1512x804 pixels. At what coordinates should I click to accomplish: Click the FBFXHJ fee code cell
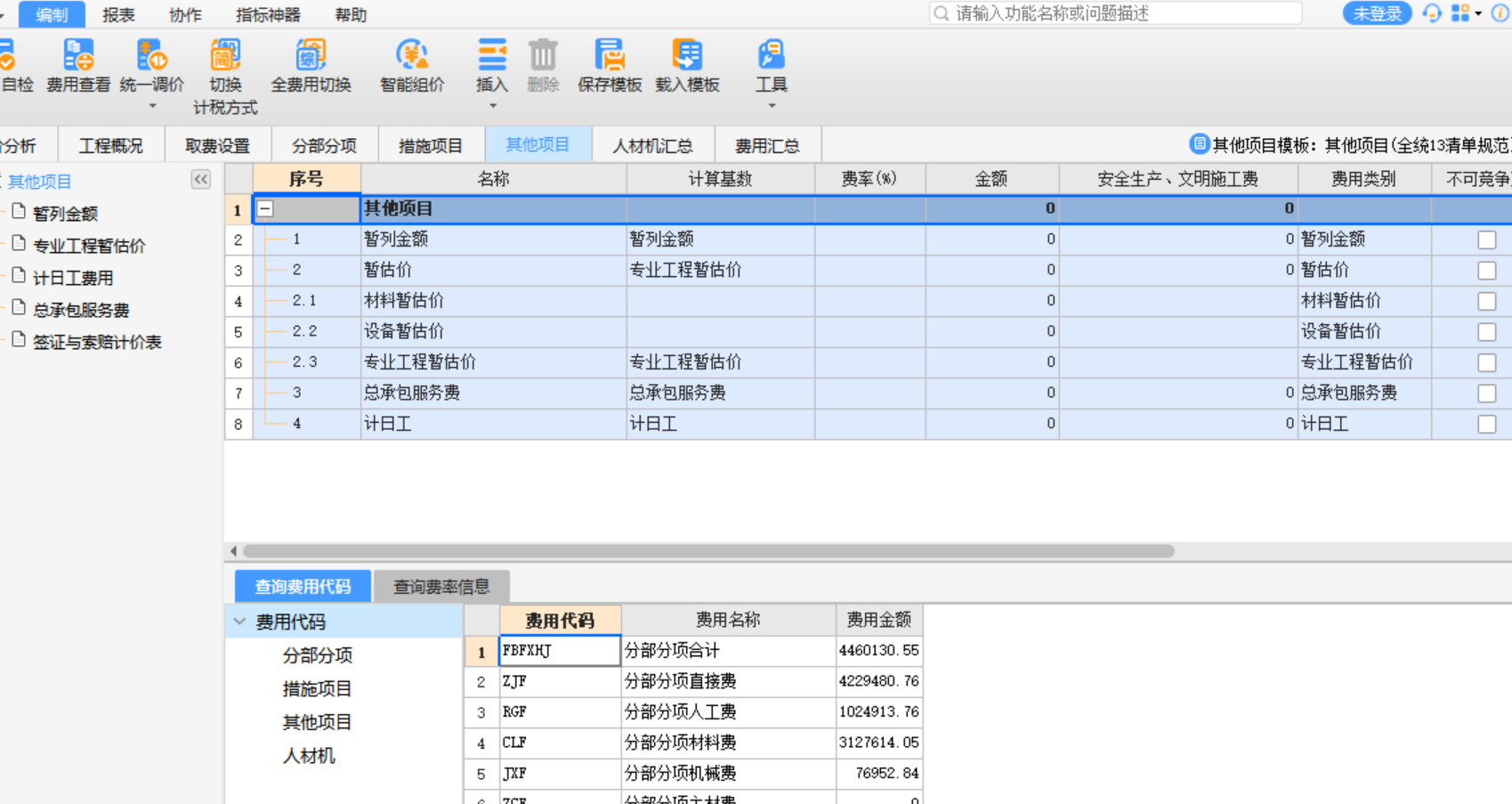pos(560,651)
